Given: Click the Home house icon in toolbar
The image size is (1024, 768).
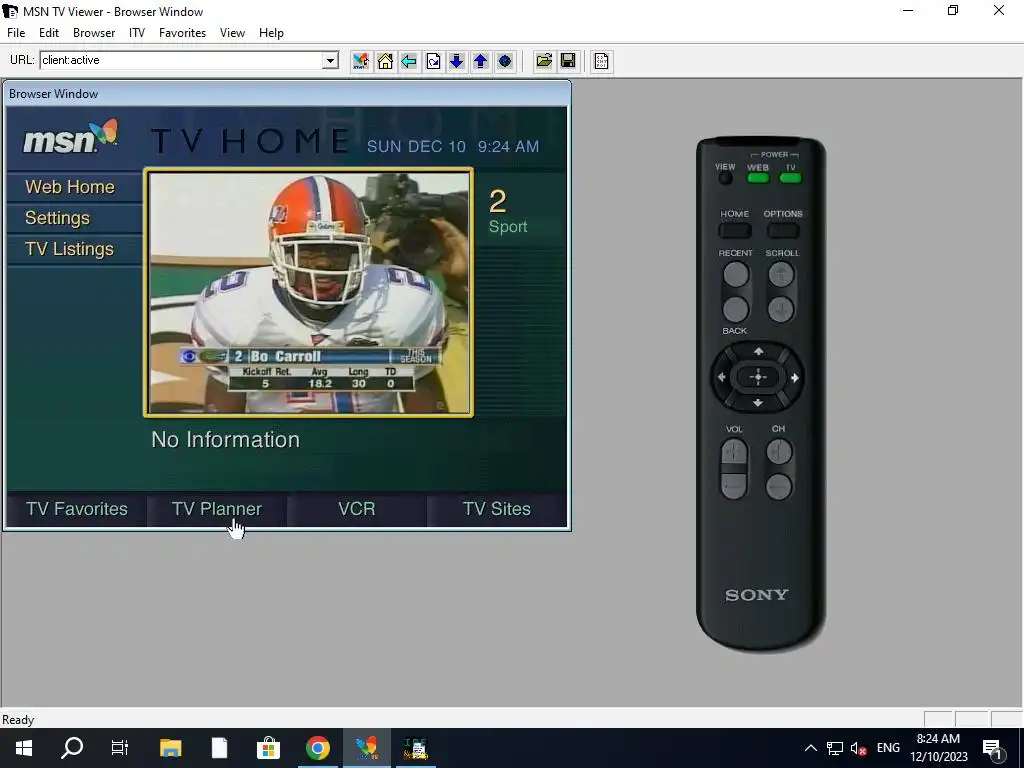Looking at the screenshot, I should 385,61.
